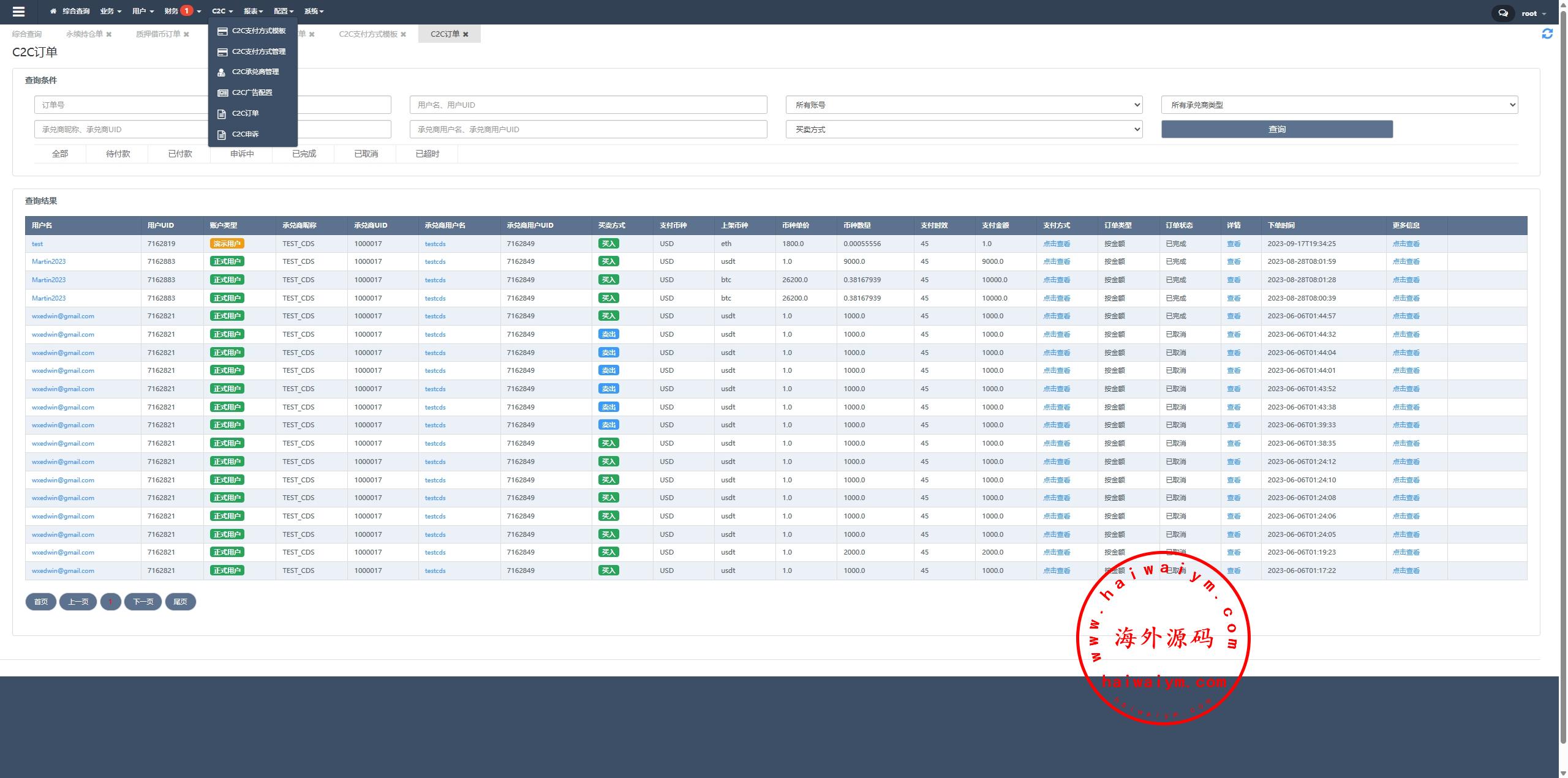Screen dimensions: 1568x778
Task: Close the C2C支付方式模板 tab via X icon
Action: click(403, 35)
